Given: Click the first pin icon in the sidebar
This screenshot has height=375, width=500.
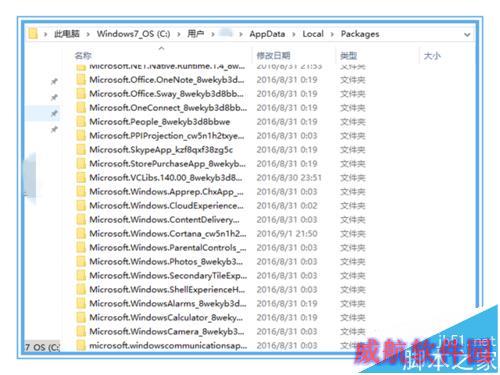Looking at the screenshot, I should (x=54, y=81).
